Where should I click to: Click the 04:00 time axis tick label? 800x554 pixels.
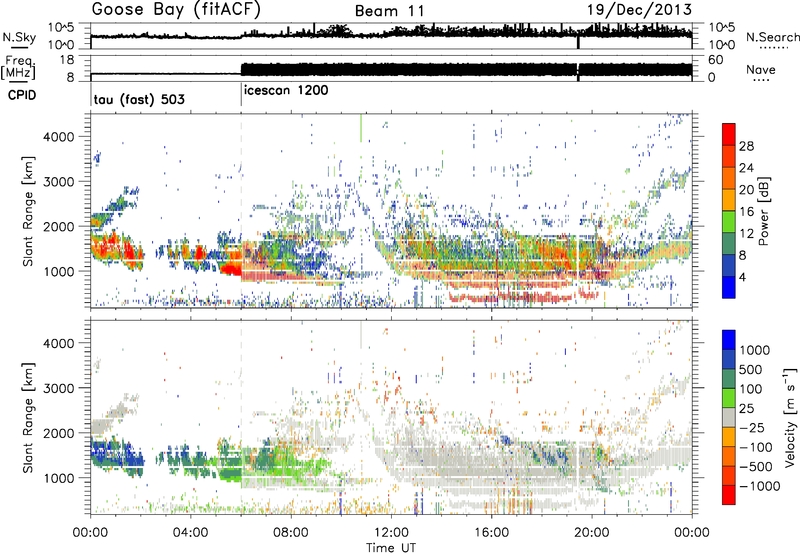tap(190, 533)
